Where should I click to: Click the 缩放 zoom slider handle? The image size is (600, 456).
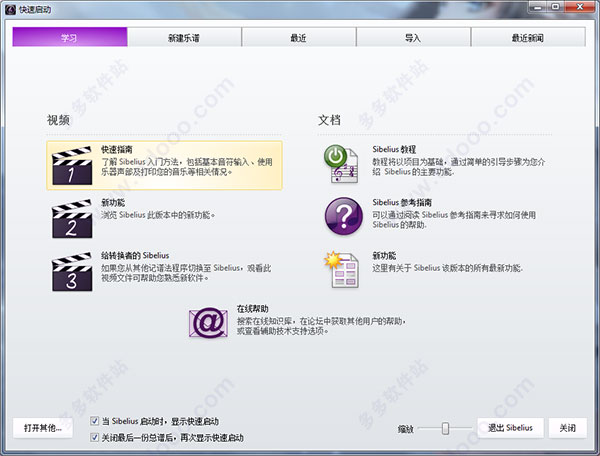[445, 428]
